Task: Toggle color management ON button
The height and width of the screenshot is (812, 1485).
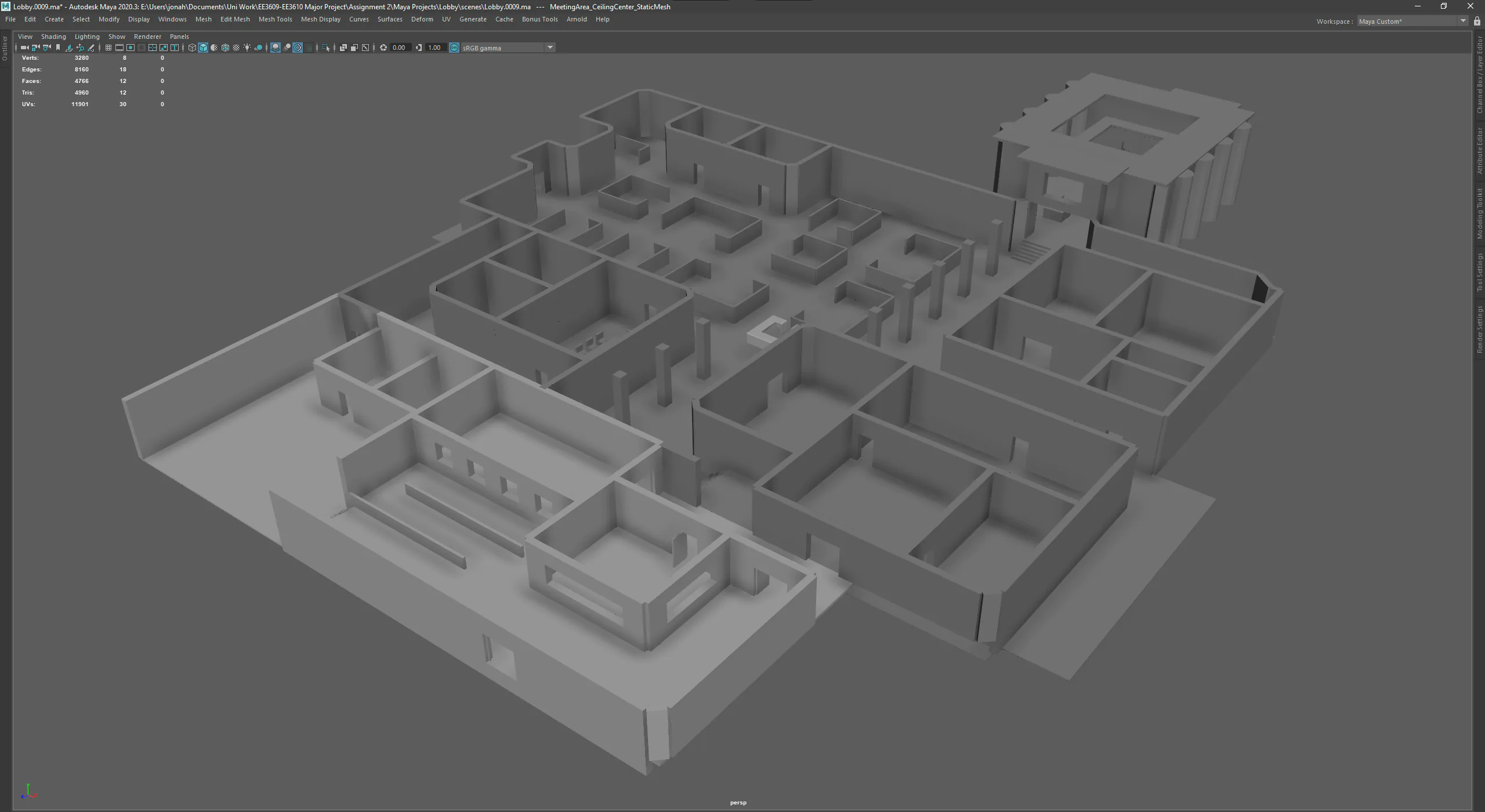Action: coord(454,48)
